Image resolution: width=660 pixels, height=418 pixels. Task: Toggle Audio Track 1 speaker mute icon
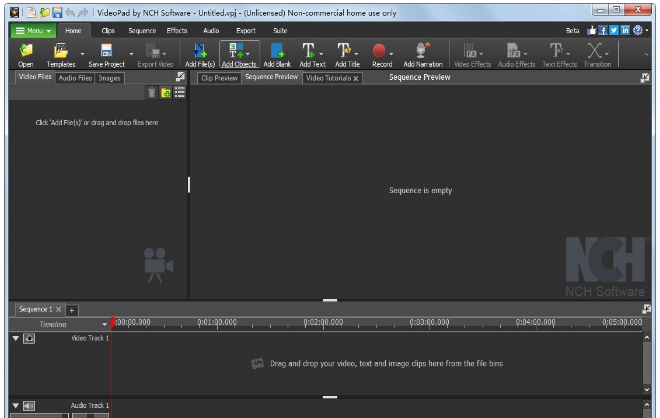tap(29, 405)
